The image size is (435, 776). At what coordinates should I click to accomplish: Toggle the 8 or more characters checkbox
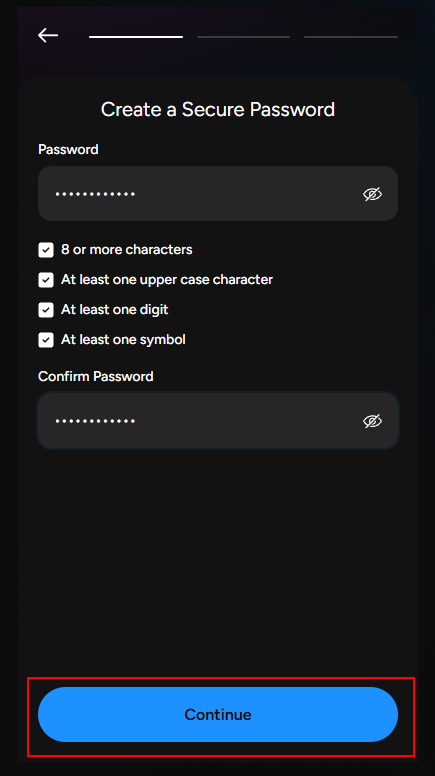pyautogui.click(x=46, y=250)
